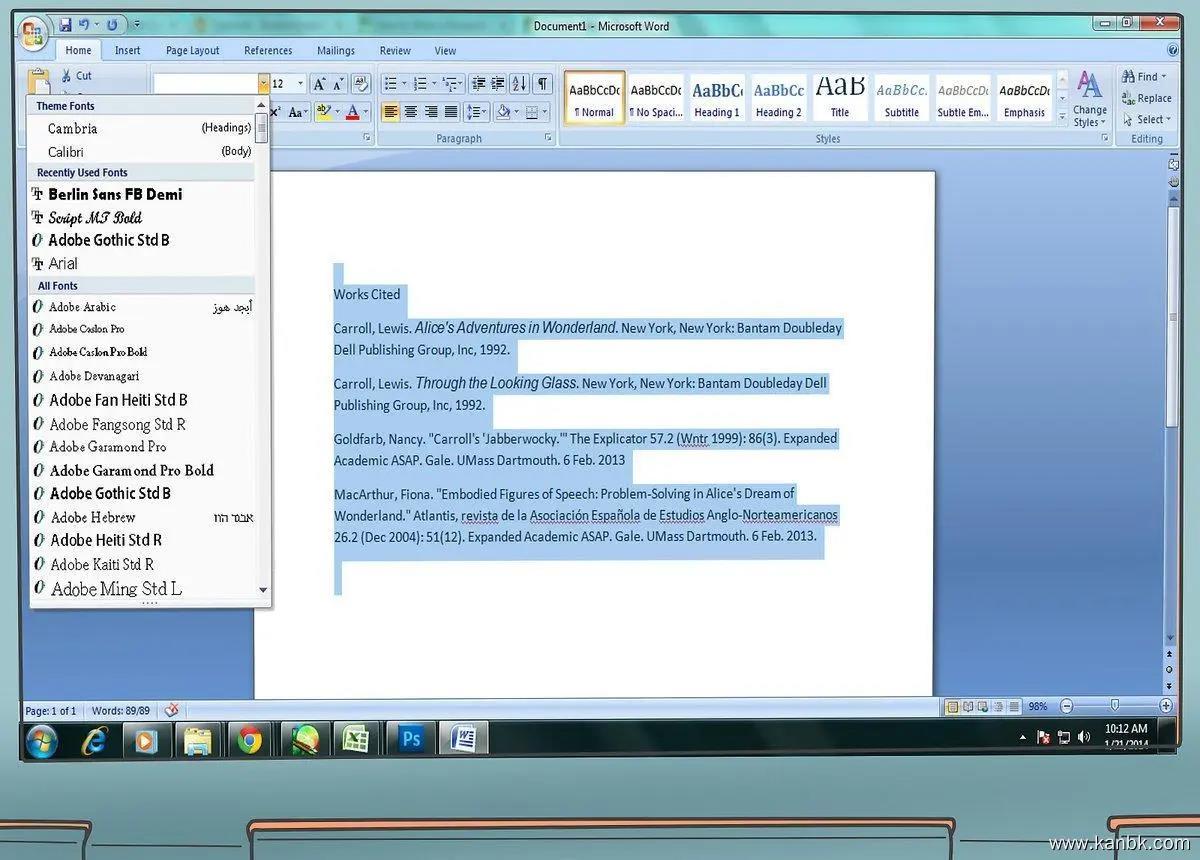The width and height of the screenshot is (1200, 860).
Task: Click the Sort icon in Paragraph group
Action: coord(519,84)
